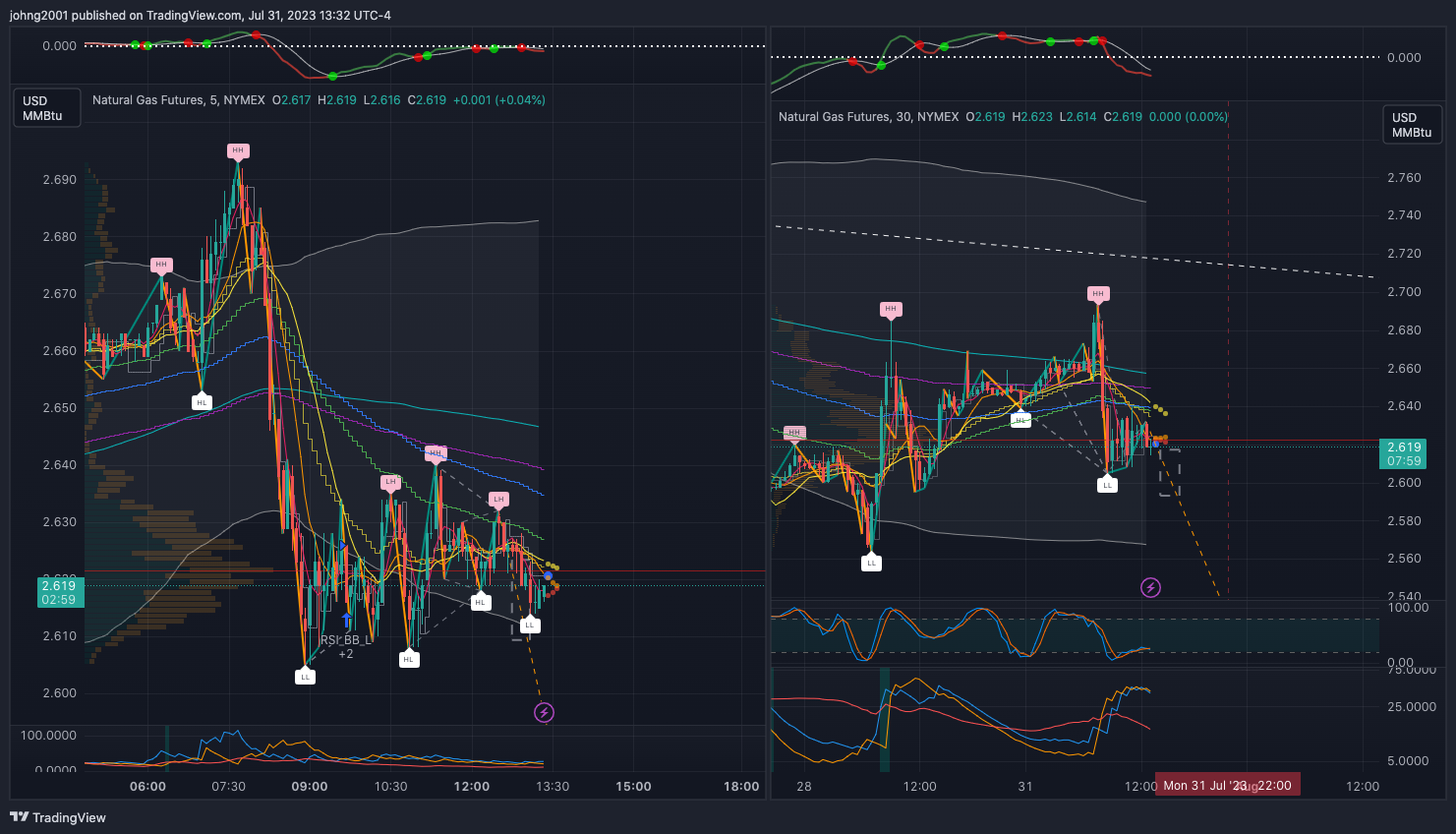Click the 2.650 price axis value

[x=60, y=408]
